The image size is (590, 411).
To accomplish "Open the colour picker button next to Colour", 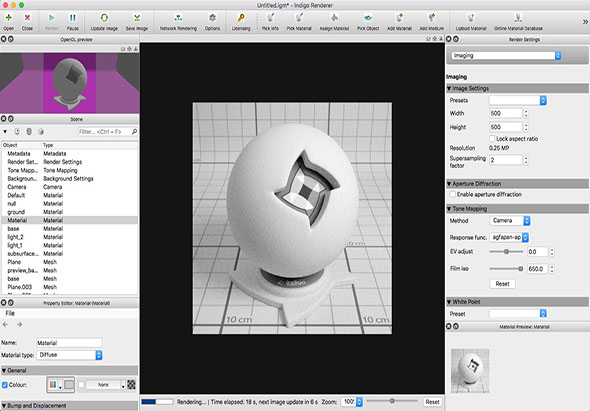I will (x=55, y=385).
